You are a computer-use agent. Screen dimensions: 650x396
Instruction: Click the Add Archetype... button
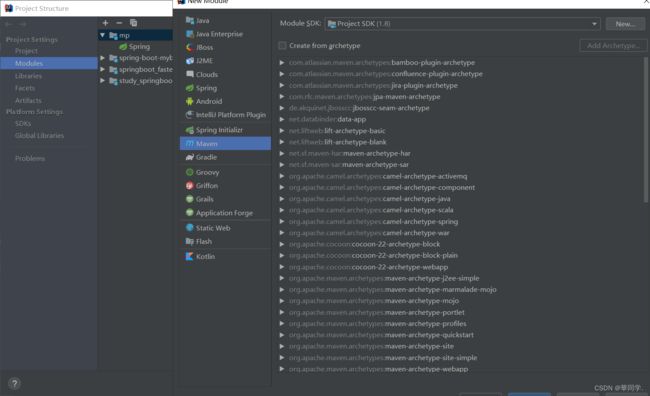(x=613, y=46)
